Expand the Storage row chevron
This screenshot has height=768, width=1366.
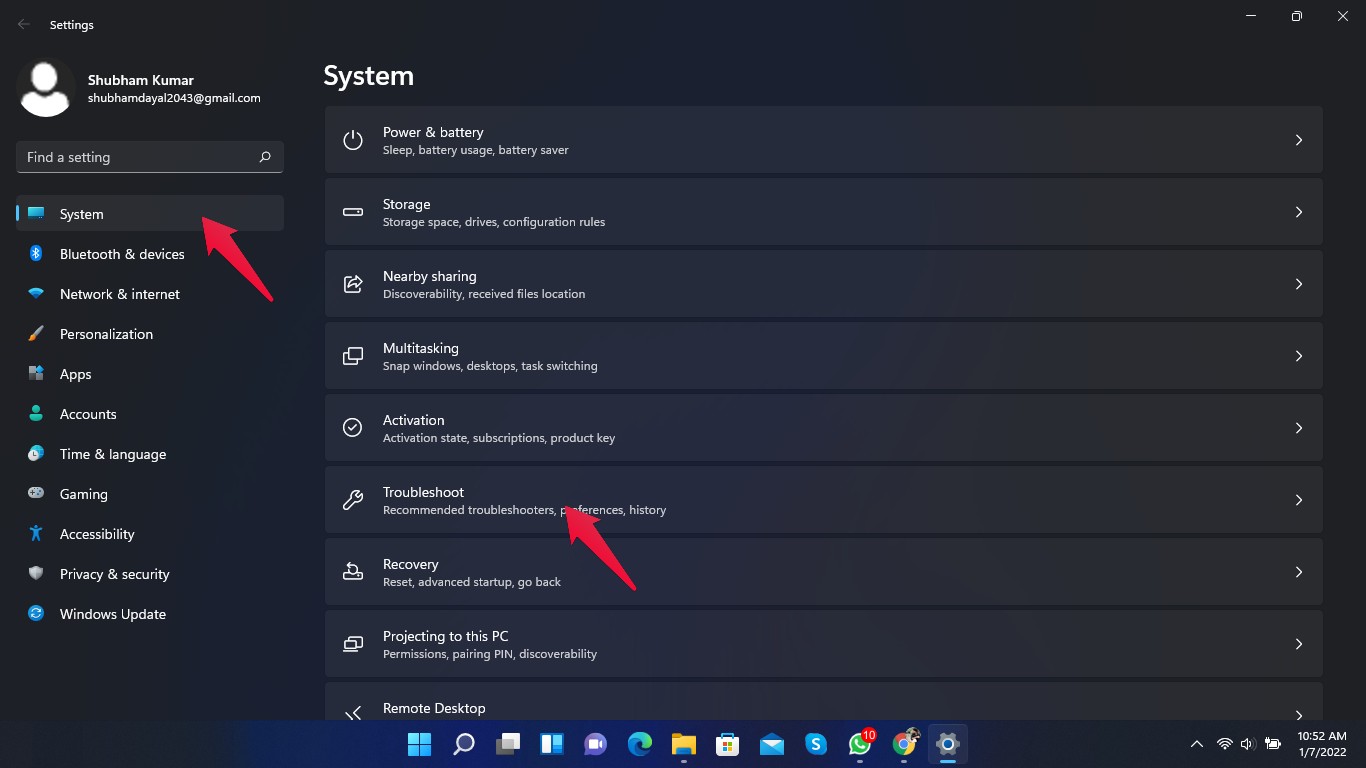click(1299, 212)
